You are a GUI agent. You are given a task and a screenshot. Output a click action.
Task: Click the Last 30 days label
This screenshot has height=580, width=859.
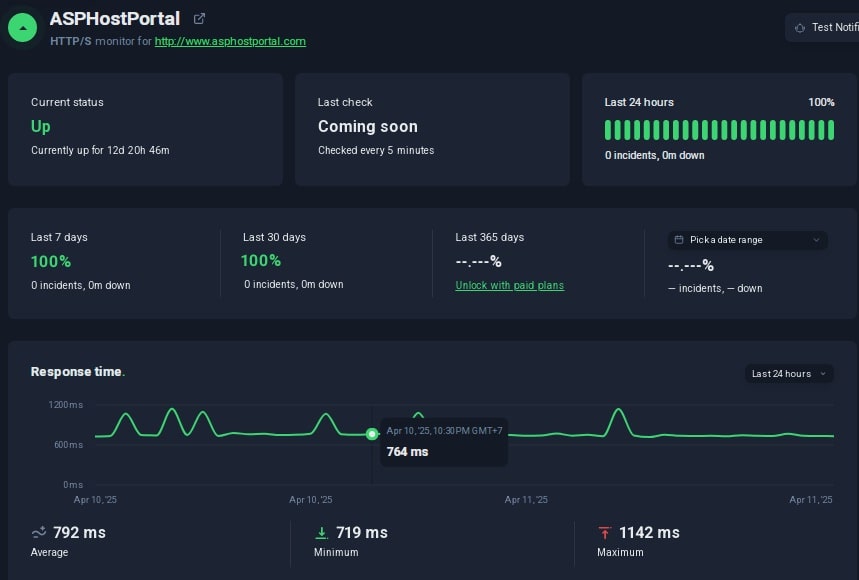(x=274, y=237)
